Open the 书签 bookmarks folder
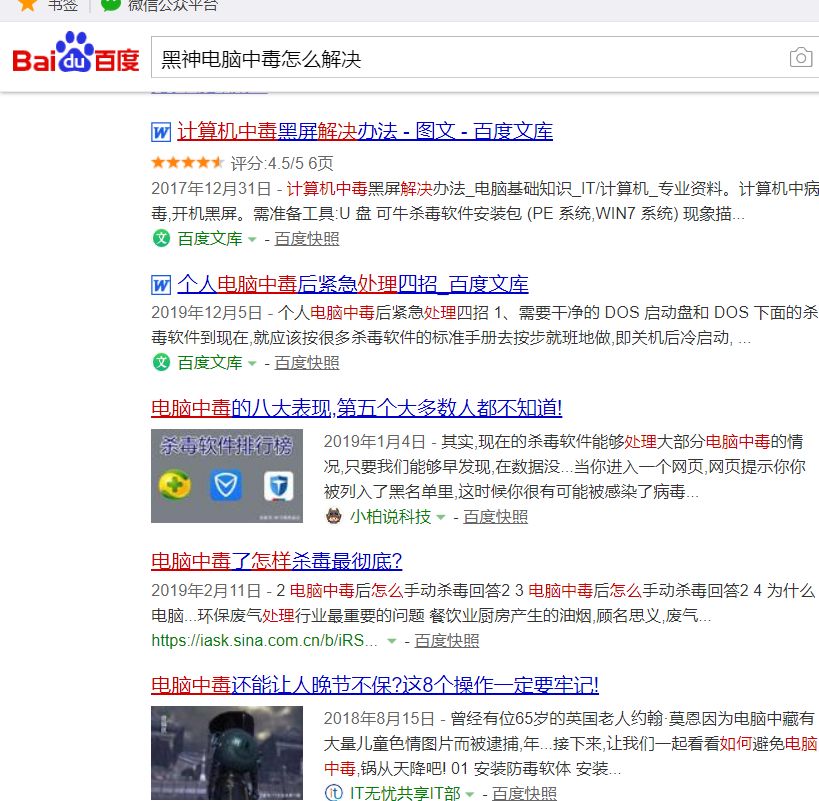The height and width of the screenshot is (801, 819). click(x=62, y=5)
